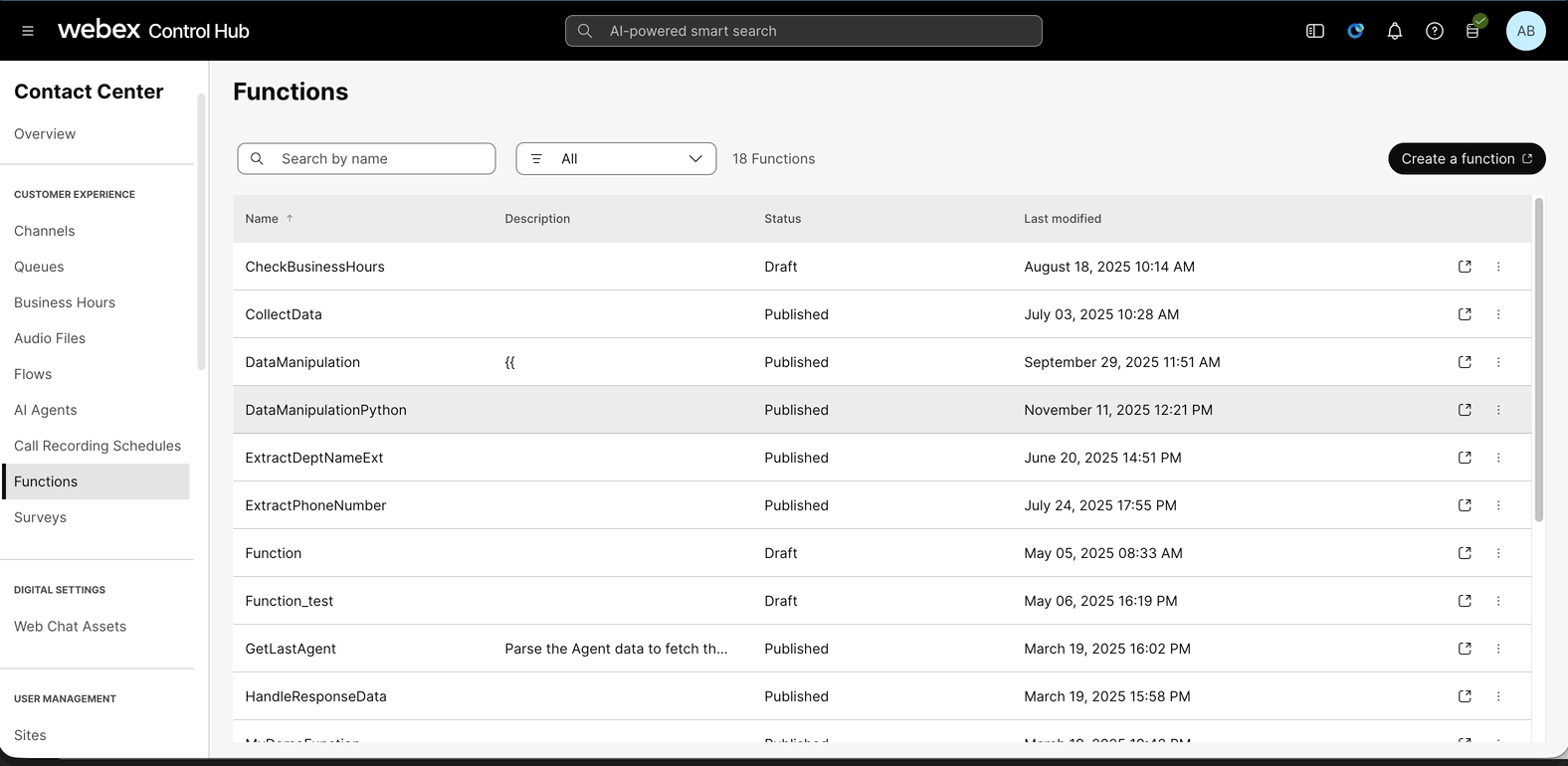This screenshot has height=766, width=1568.
Task: Open the AB user profile menu
Action: 1525,31
